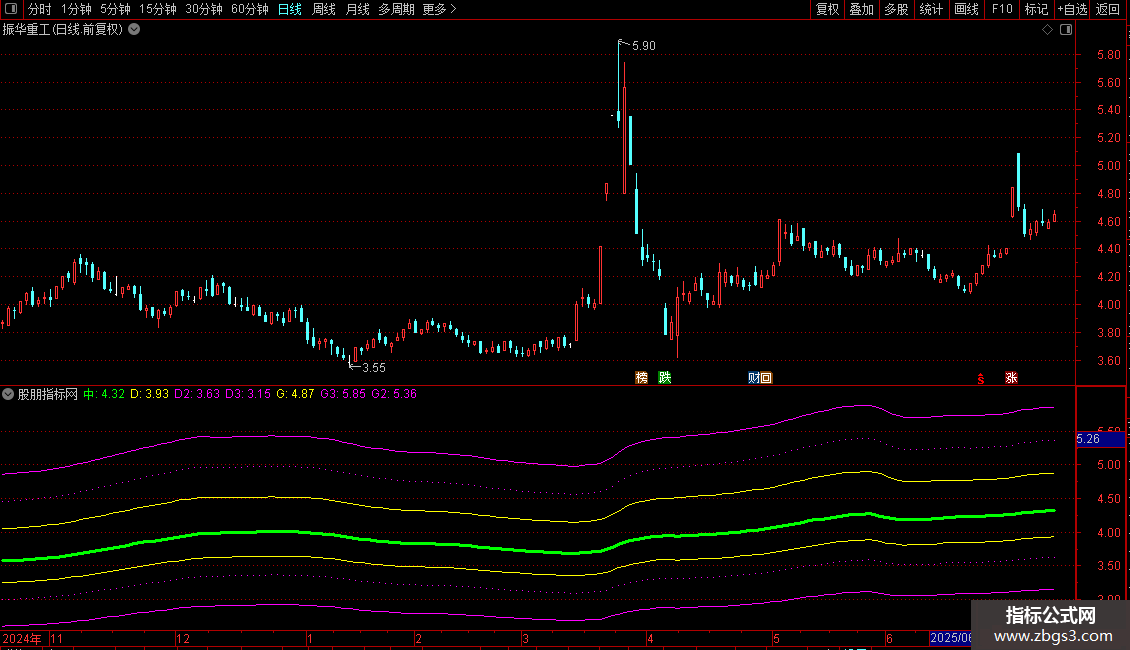The height and width of the screenshot is (650, 1130).
Task: Open the 股朋指标网 indicator dropdown
Action: coord(8,394)
